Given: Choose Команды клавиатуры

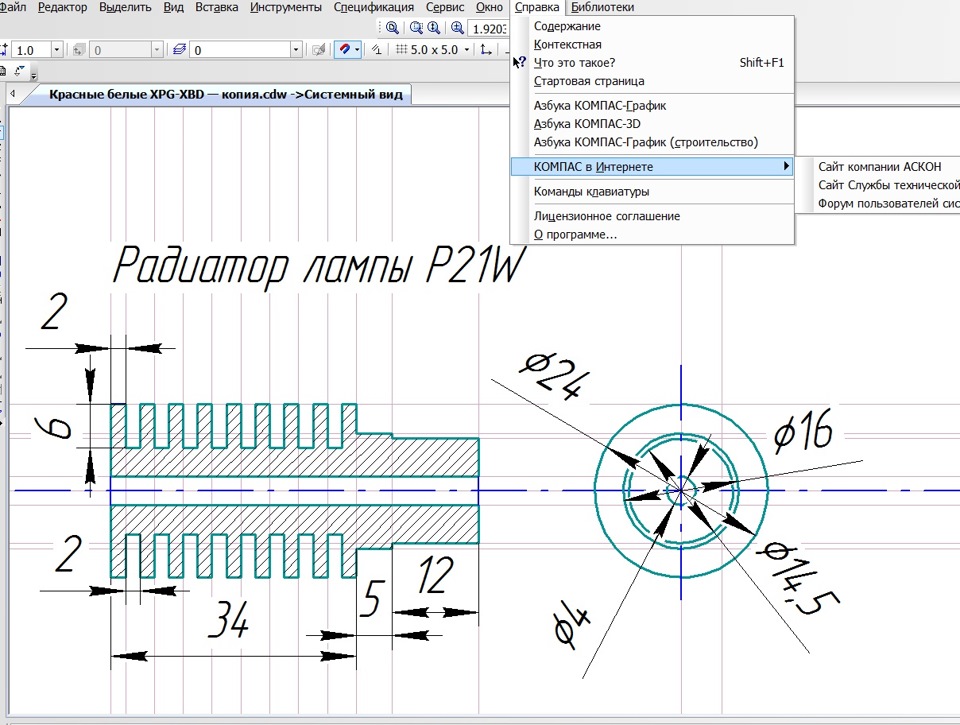Looking at the screenshot, I should pyautogui.click(x=653, y=192).
